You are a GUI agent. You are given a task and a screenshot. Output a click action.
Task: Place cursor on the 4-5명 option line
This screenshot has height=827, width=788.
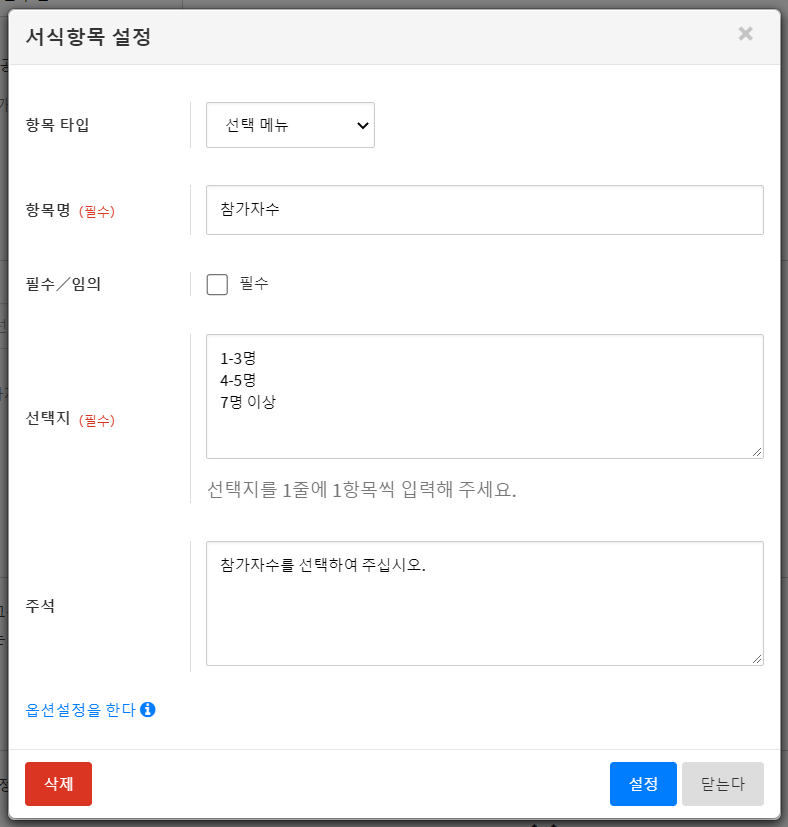click(239, 380)
